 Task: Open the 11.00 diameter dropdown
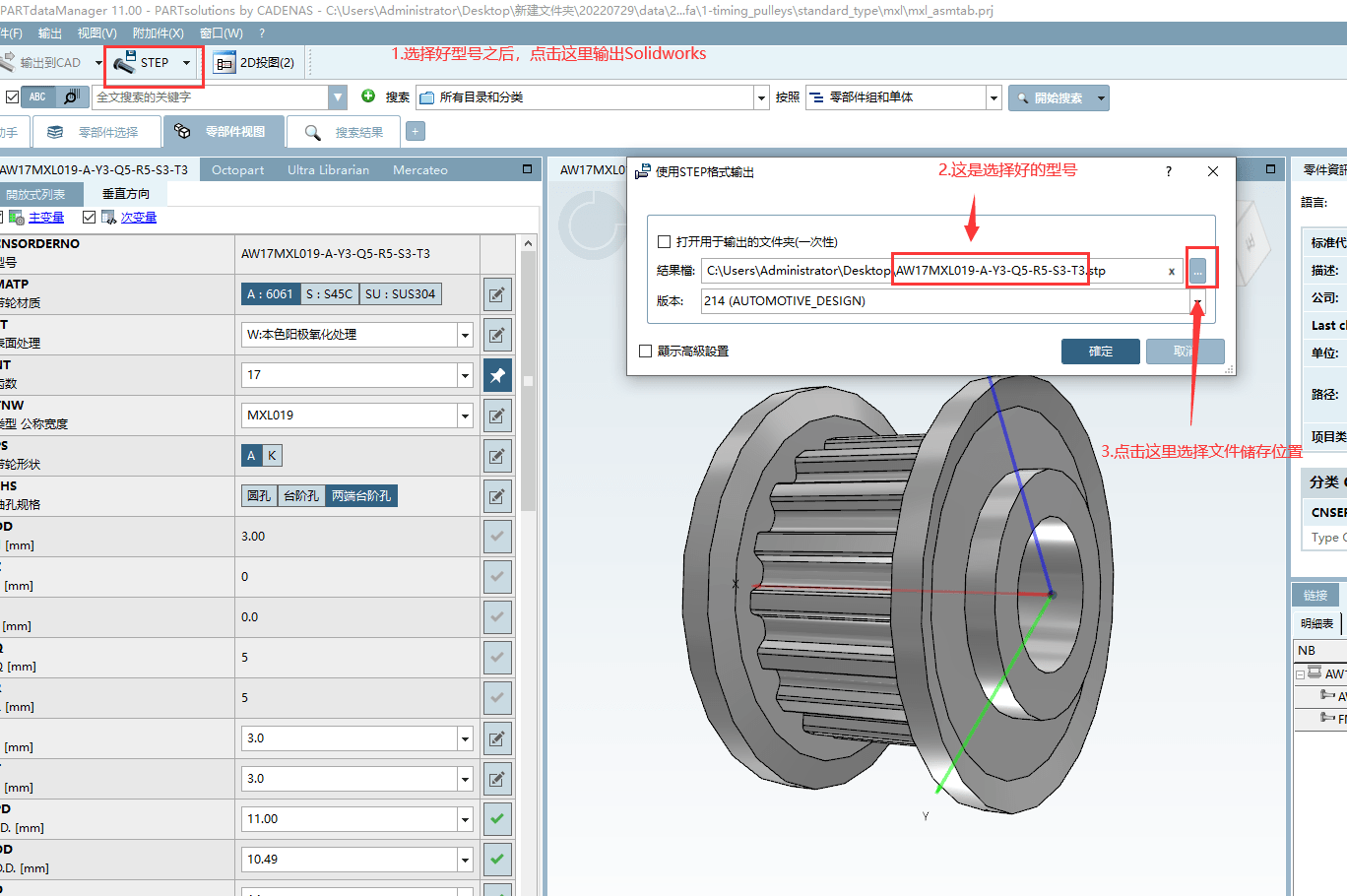click(x=465, y=819)
